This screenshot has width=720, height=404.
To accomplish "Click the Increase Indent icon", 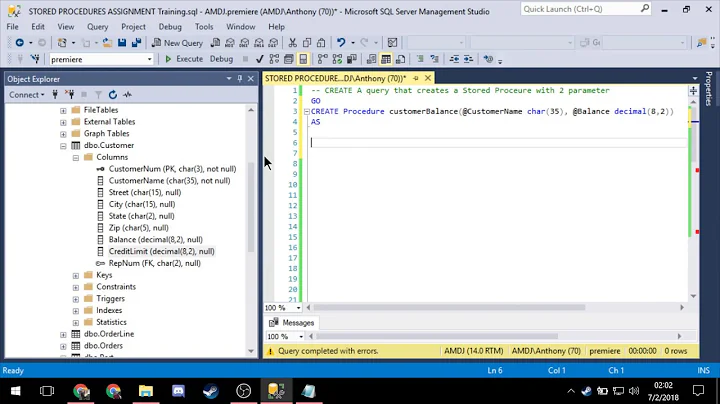I will click(x=468, y=59).
